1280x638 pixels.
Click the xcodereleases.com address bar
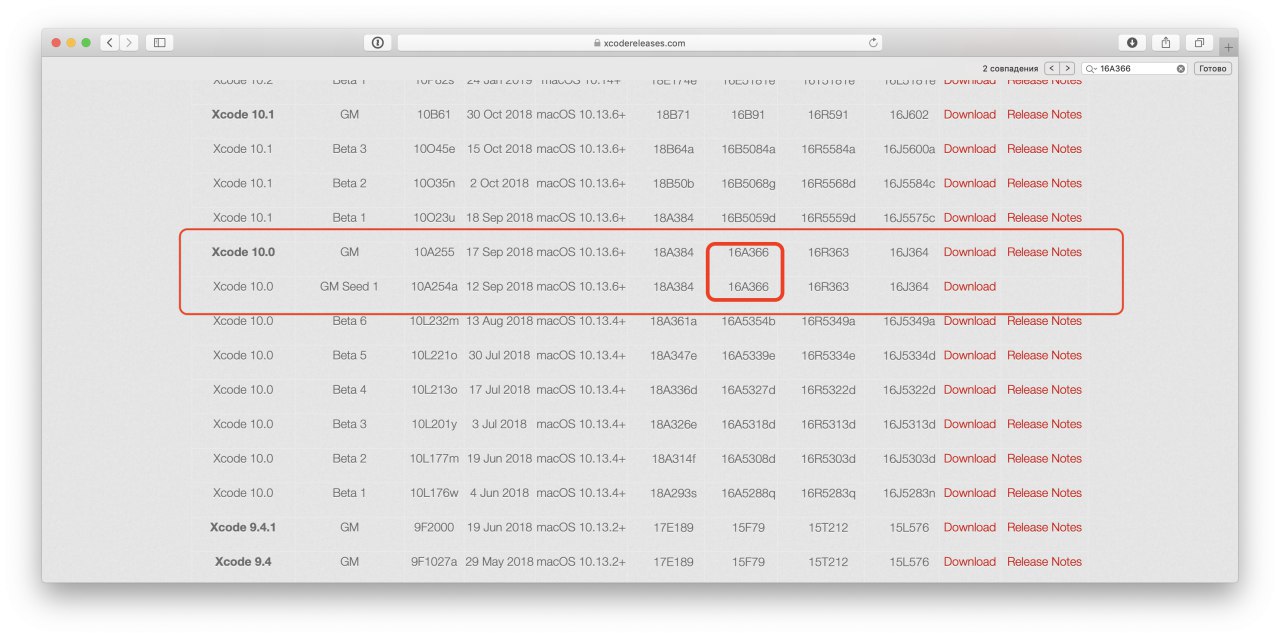640,43
